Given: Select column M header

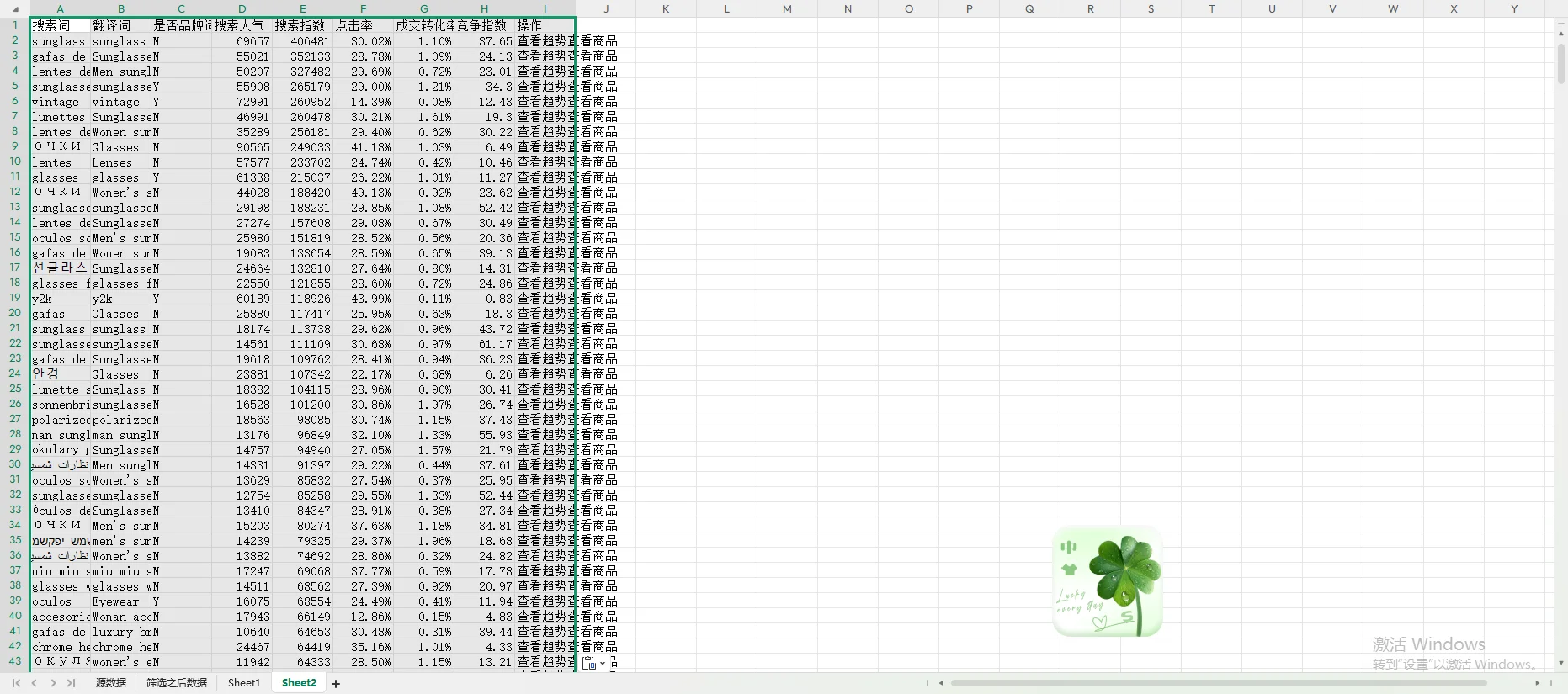Looking at the screenshot, I should point(787,9).
